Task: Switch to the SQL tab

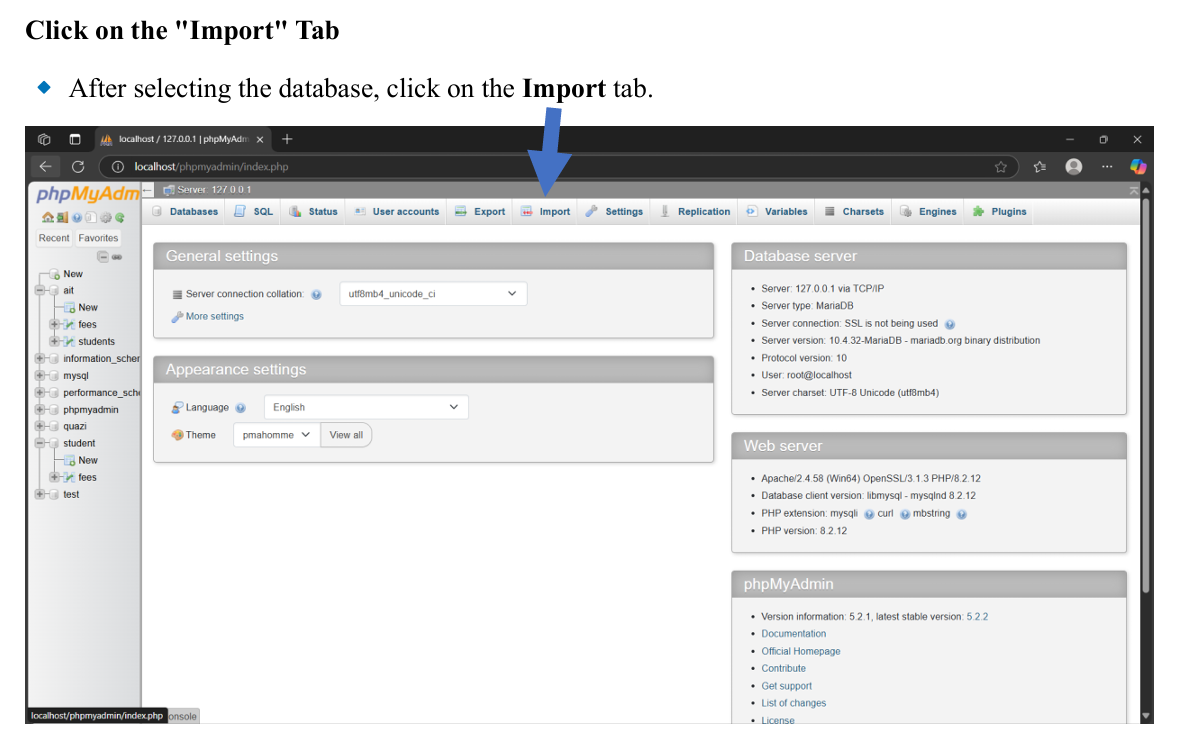Action: [x=253, y=212]
